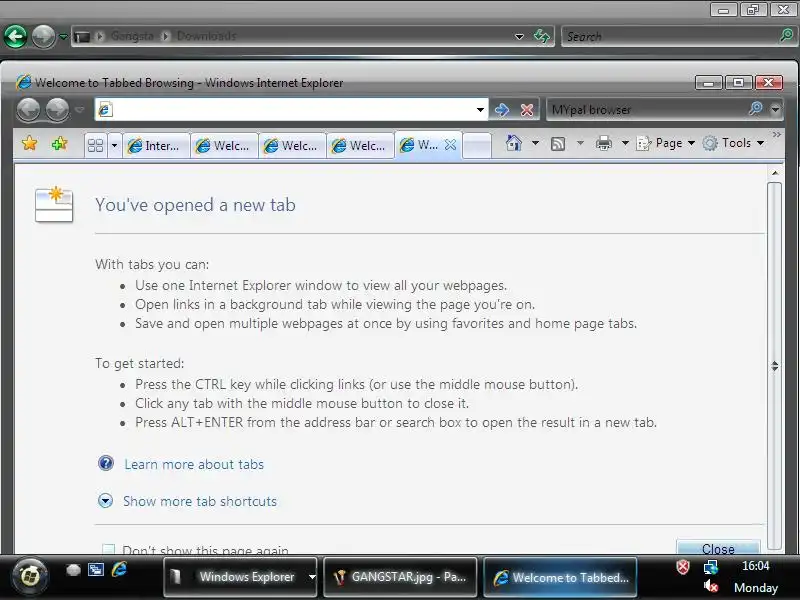The width and height of the screenshot is (800, 600).
Task: Expand Explorer address path dropdown
Action: coord(519,36)
